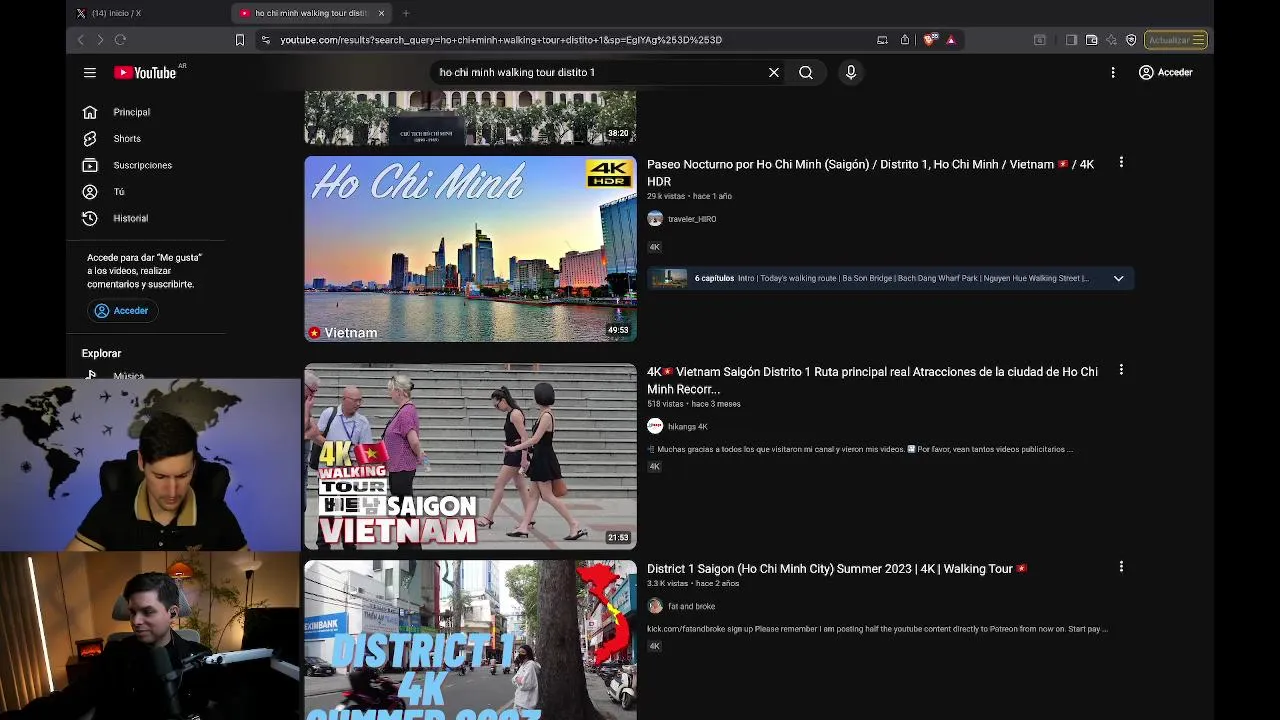
Task: Open the YouTube guide hamburger menu
Action: tap(90, 72)
